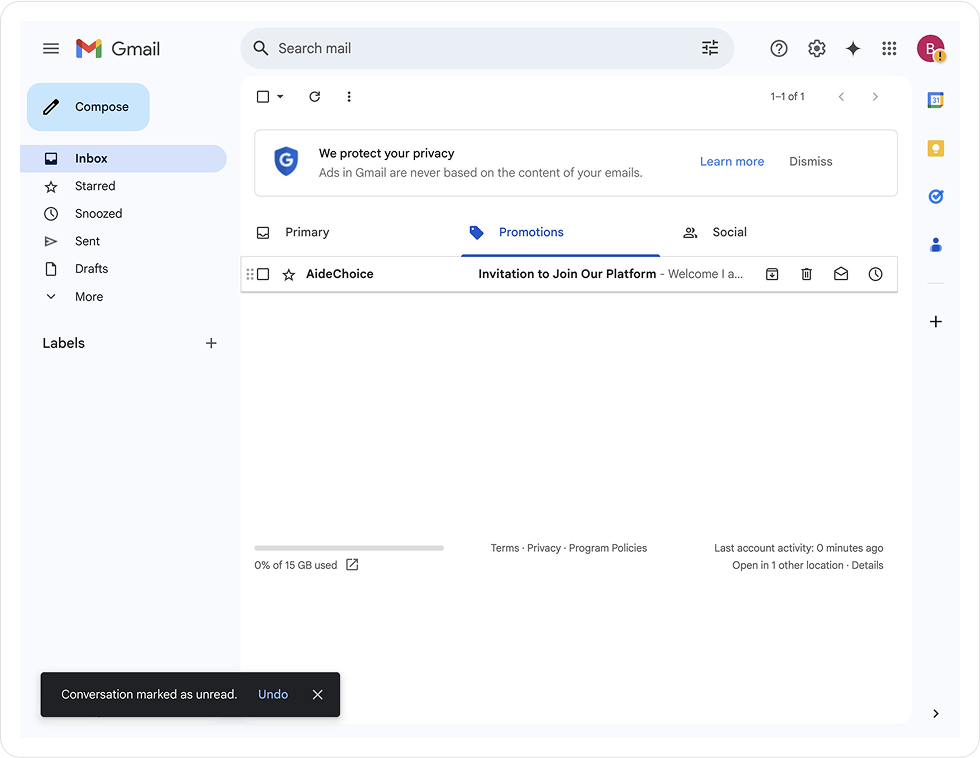Star the AideChoice email
Image resolution: width=980 pixels, height=758 pixels.
point(289,274)
